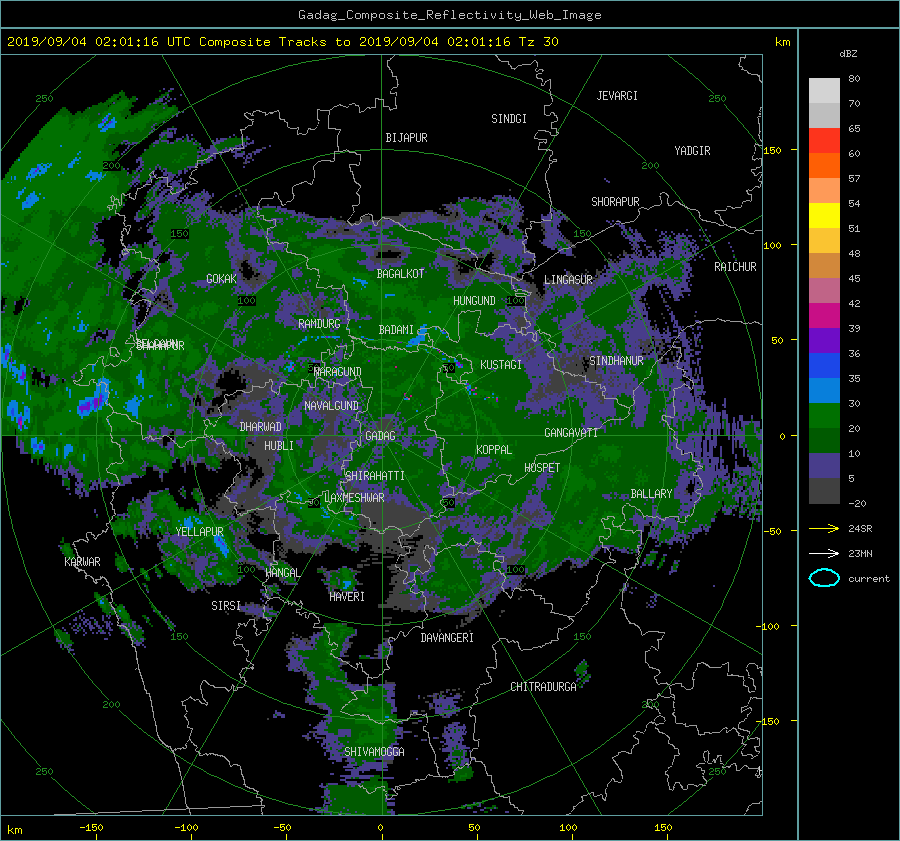Click the KARWAR city label
Image resolution: width=900 pixels, height=841 pixels.
pyautogui.click(x=82, y=562)
